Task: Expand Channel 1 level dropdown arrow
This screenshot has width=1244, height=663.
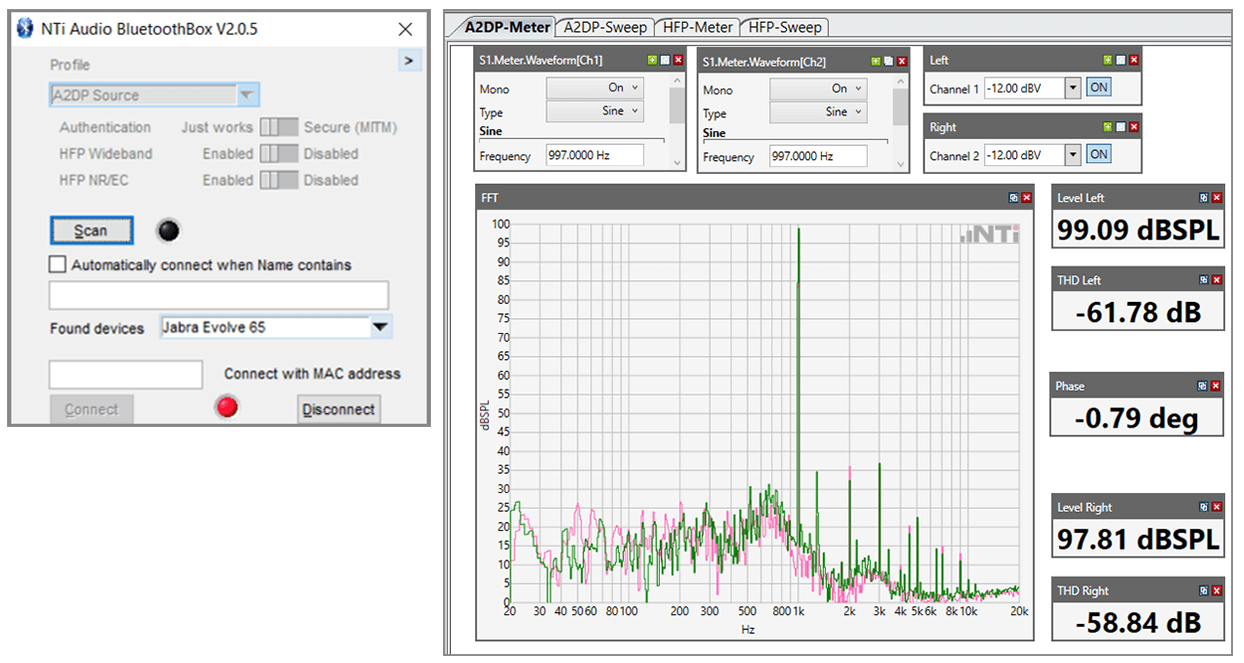Action: click(x=1073, y=88)
